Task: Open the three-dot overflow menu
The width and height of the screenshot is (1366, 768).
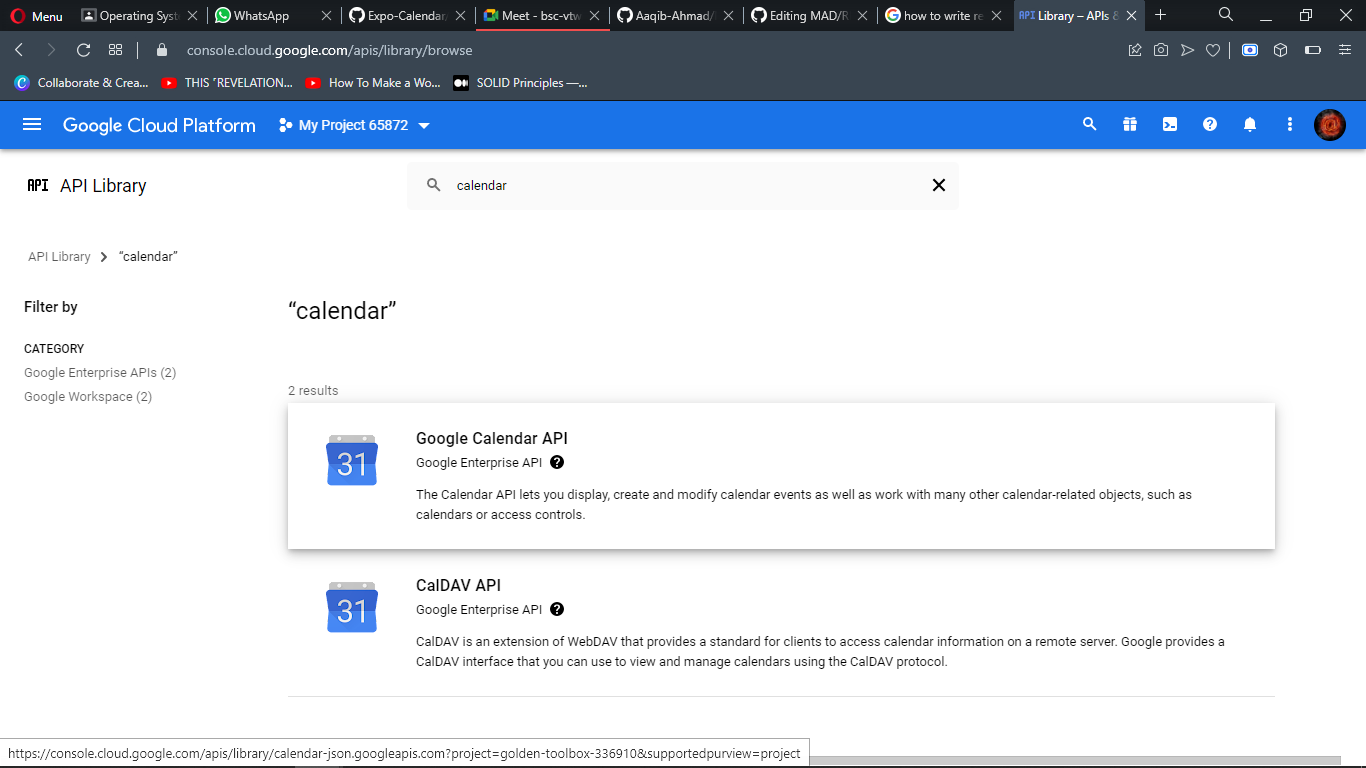Action: [x=1289, y=124]
